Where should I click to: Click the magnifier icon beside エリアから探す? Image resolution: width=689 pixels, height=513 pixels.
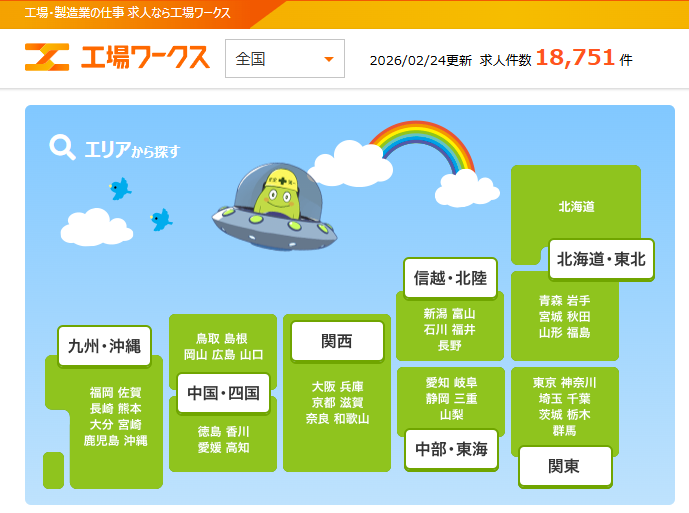point(62,148)
